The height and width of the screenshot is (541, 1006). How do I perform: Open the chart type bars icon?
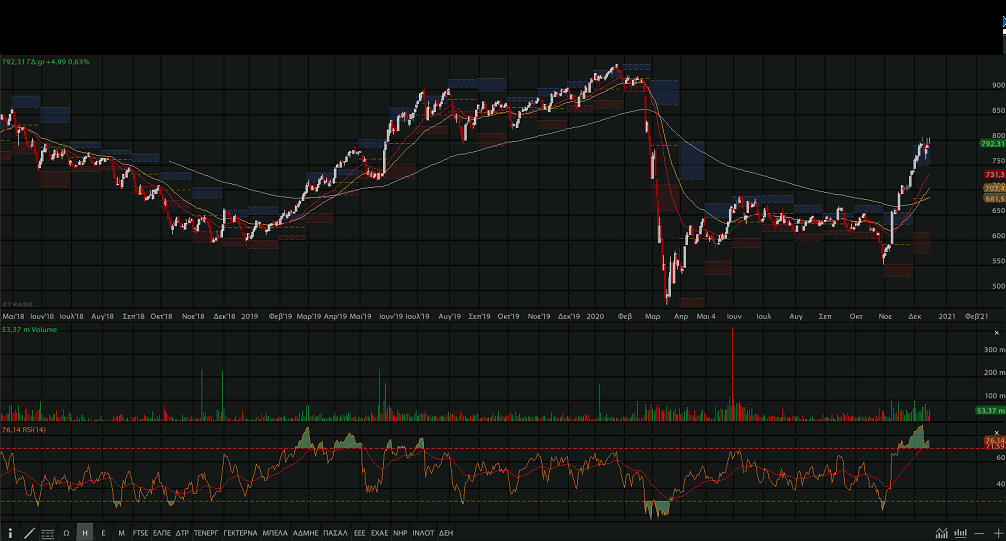pos(960,533)
